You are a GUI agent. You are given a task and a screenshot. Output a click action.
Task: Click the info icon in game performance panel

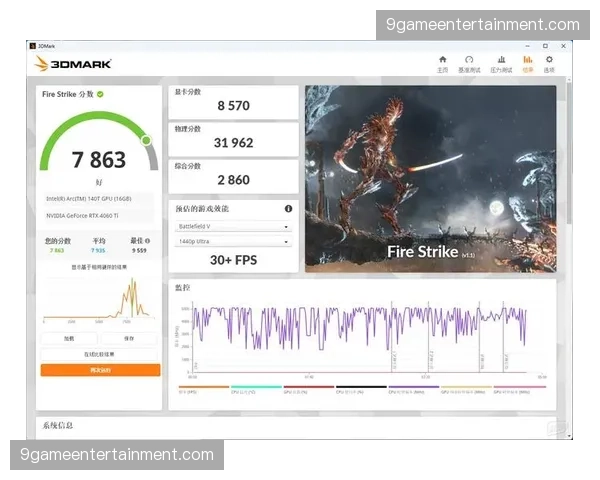(288, 209)
